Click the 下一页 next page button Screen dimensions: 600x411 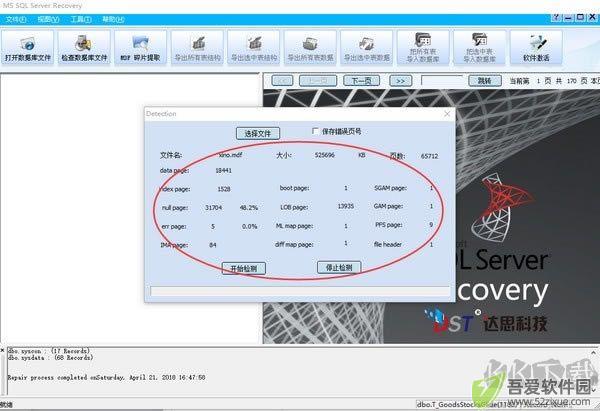point(362,81)
